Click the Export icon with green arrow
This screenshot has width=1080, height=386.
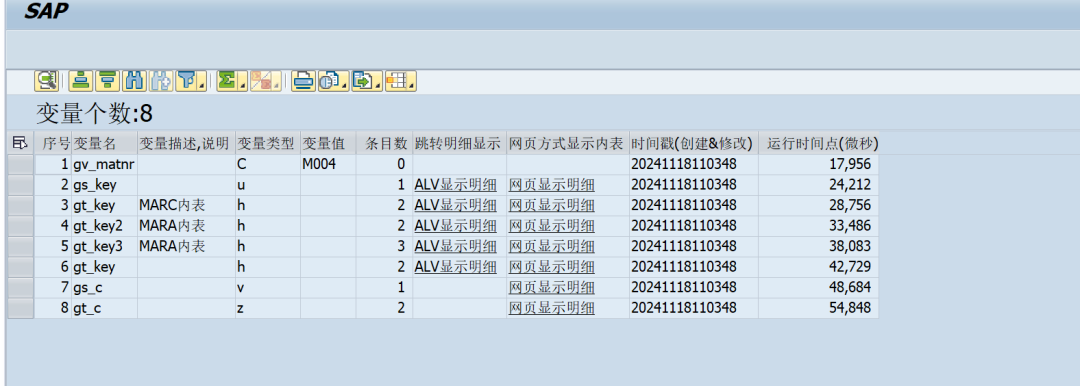coord(362,81)
